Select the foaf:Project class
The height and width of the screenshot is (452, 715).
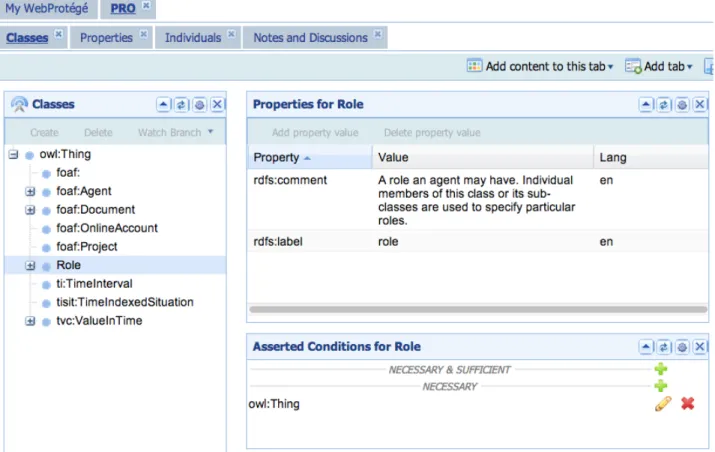87,247
